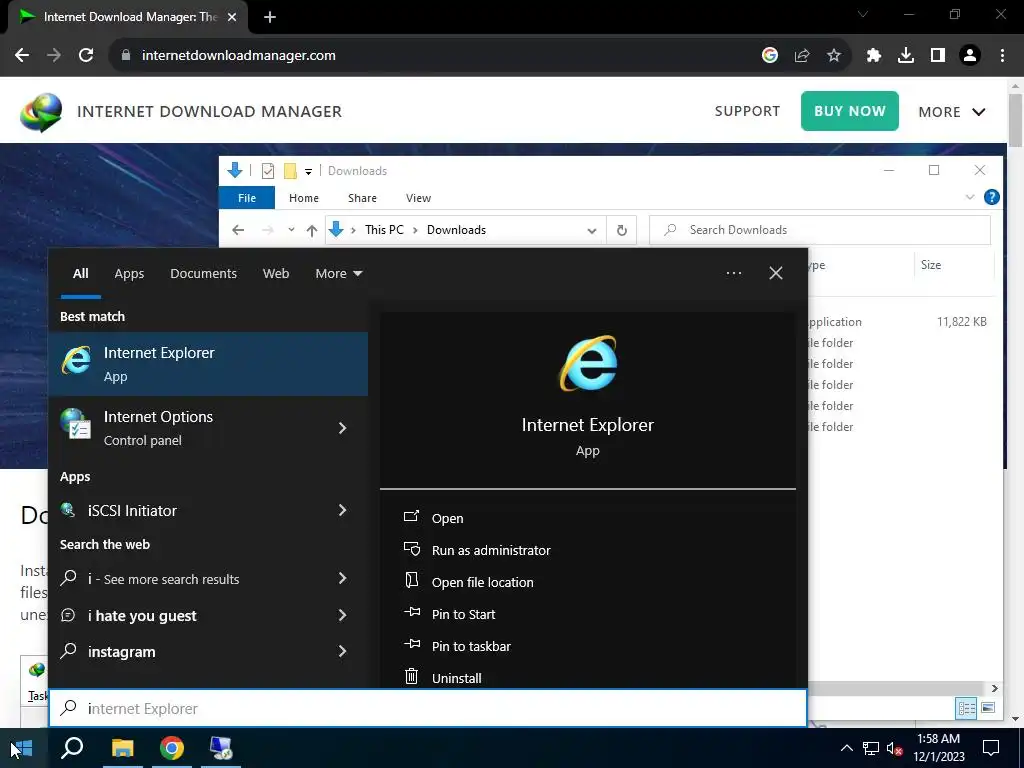This screenshot has height=768, width=1024.
Task: Click the taskbar server manager icon
Action: click(x=221, y=748)
